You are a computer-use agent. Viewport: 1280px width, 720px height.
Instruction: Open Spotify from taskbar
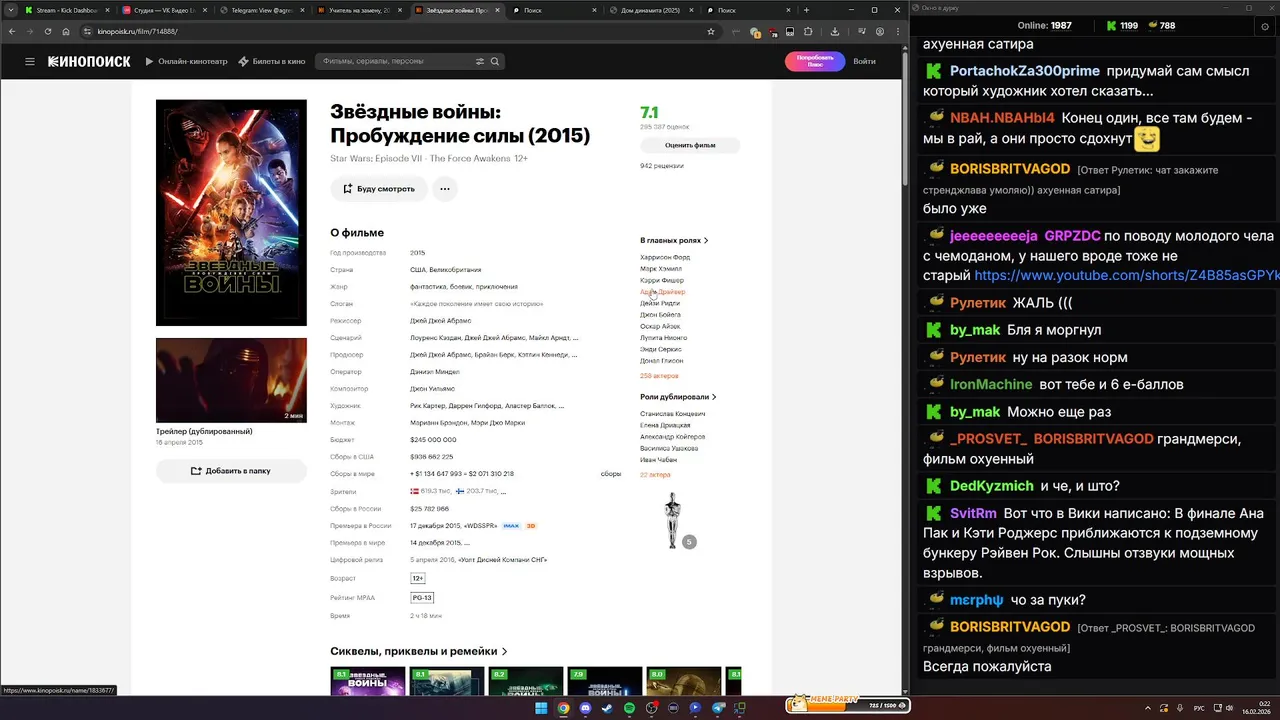630,708
